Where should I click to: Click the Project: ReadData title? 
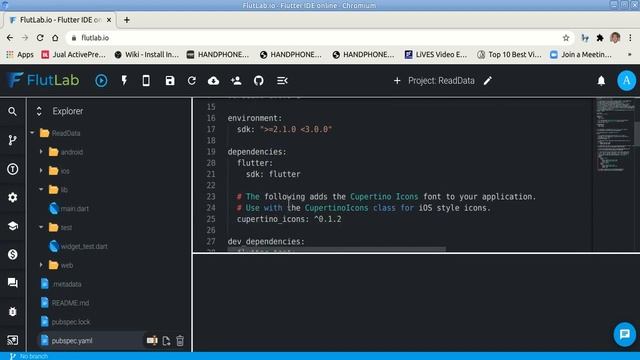tap(441, 81)
